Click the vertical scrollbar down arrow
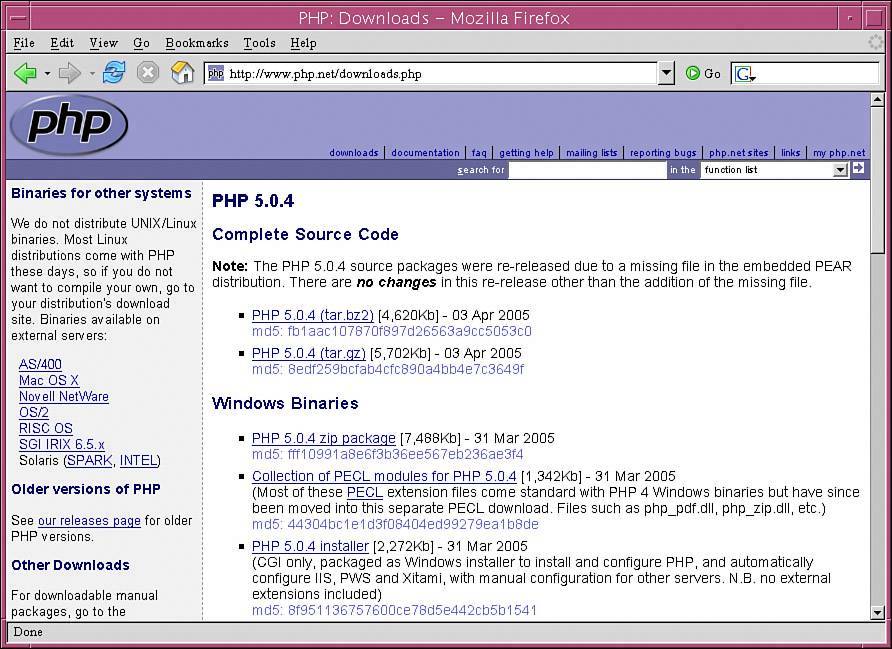 click(x=877, y=613)
